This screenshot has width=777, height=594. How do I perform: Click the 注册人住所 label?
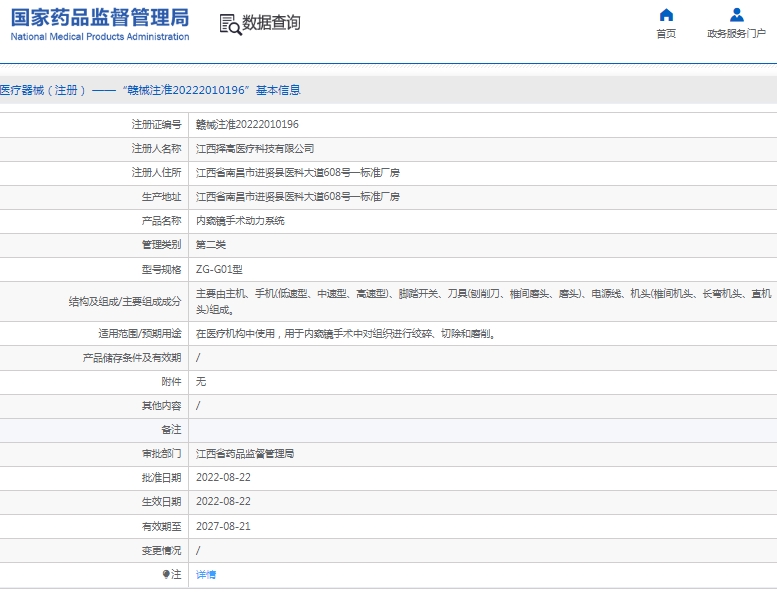(x=157, y=172)
